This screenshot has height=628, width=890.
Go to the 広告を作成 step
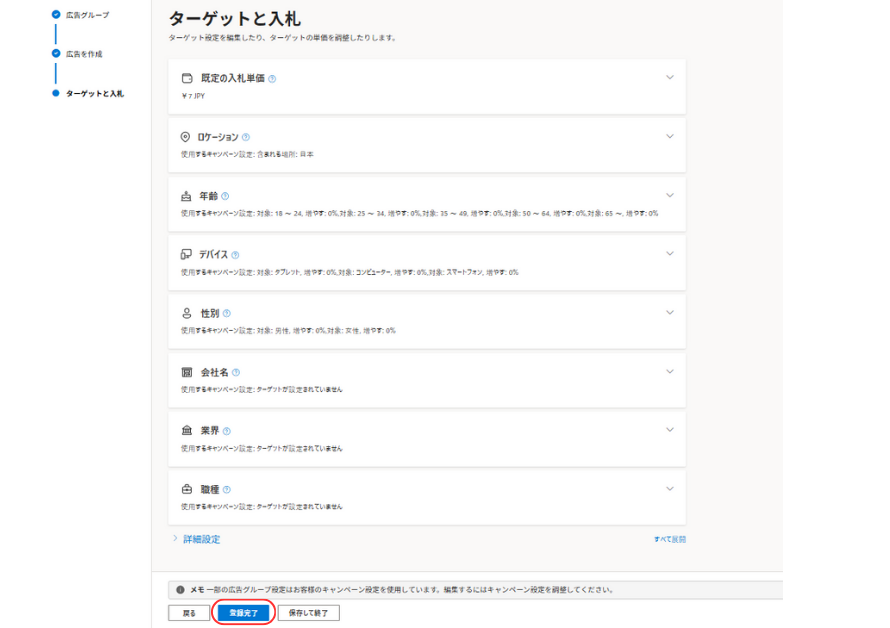[x=84, y=54]
